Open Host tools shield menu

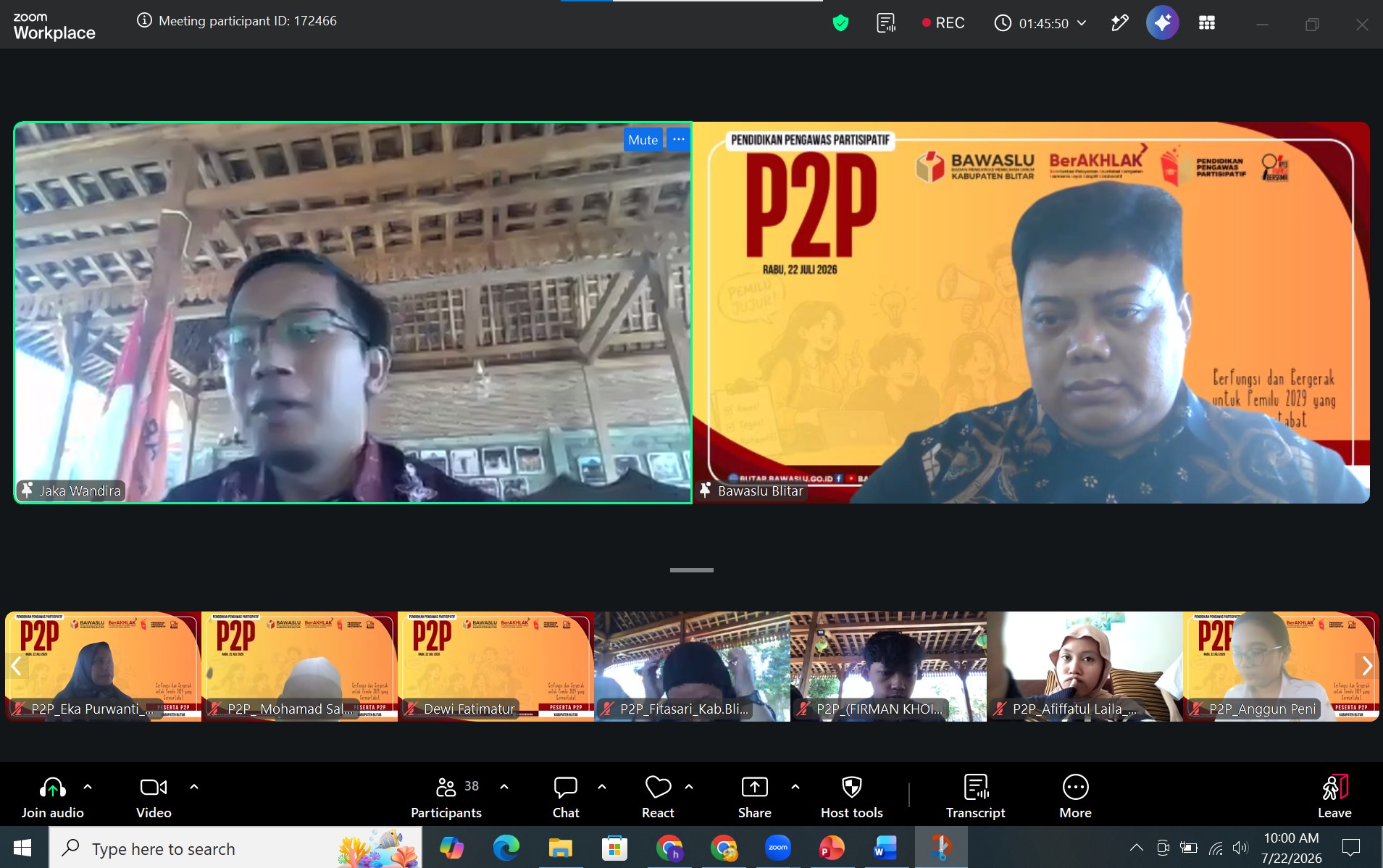click(852, 797)
